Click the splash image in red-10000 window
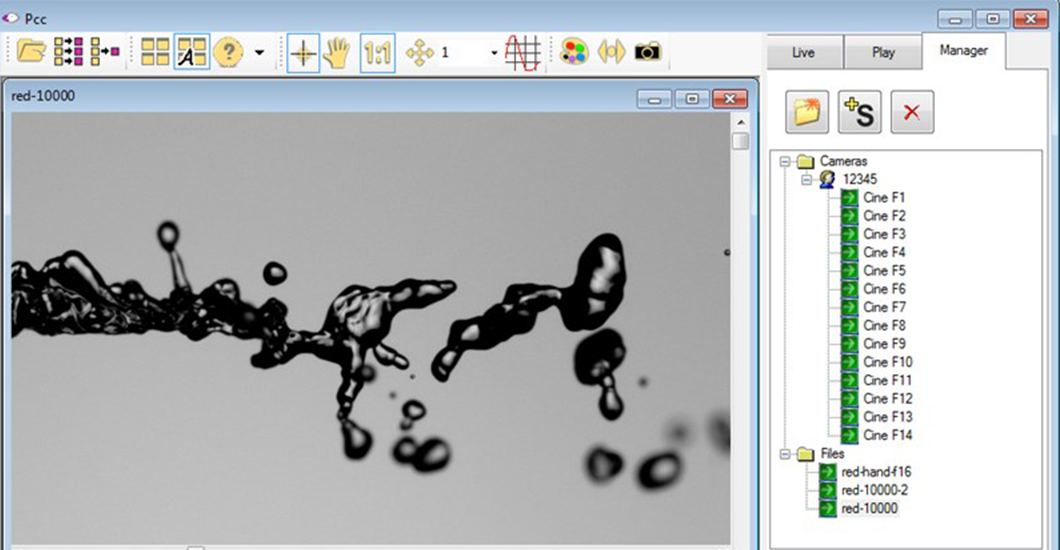This screenshot has height=550, width=1060. click(x=370, y=328)
